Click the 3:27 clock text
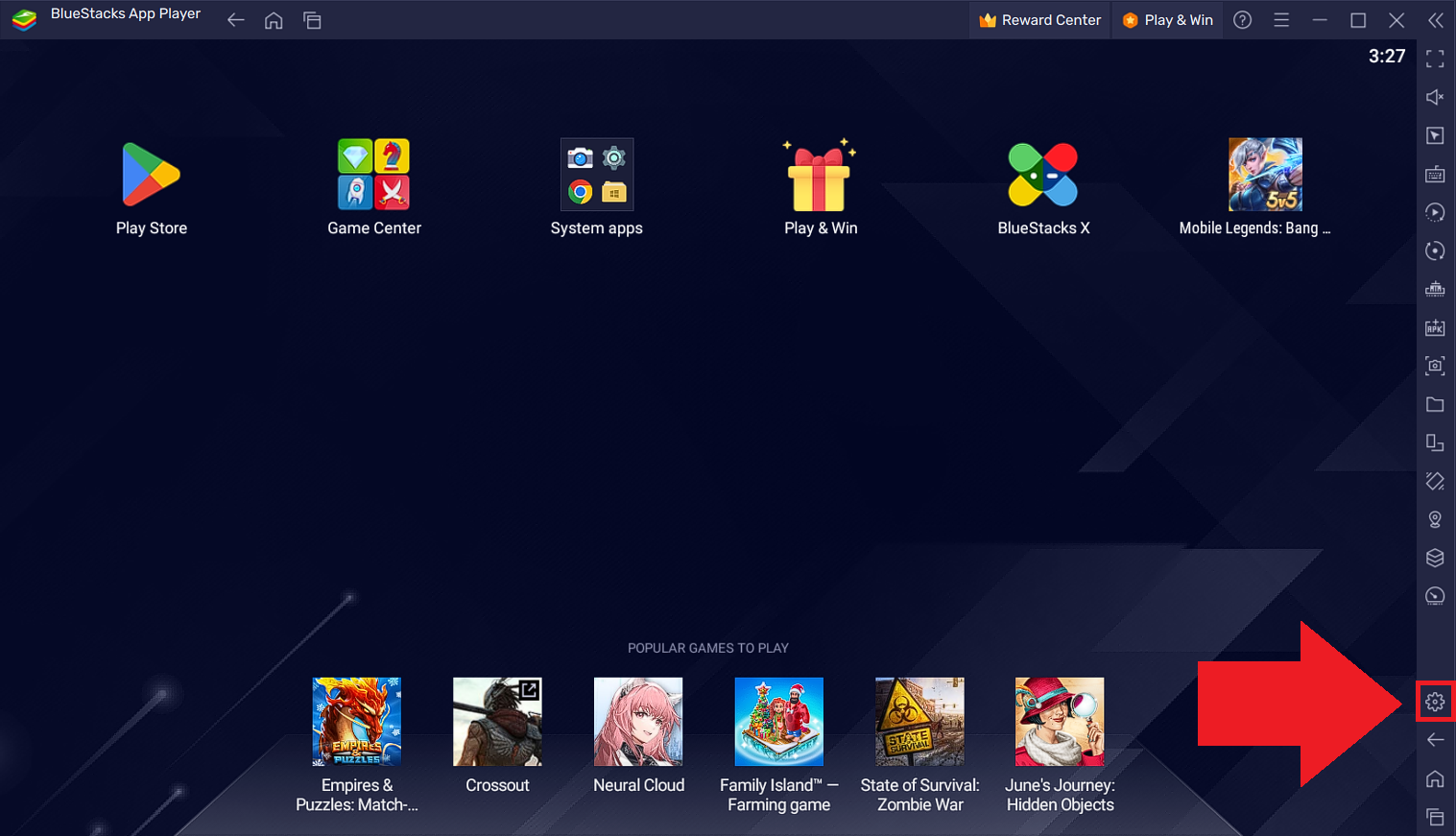 [1387, 57]
